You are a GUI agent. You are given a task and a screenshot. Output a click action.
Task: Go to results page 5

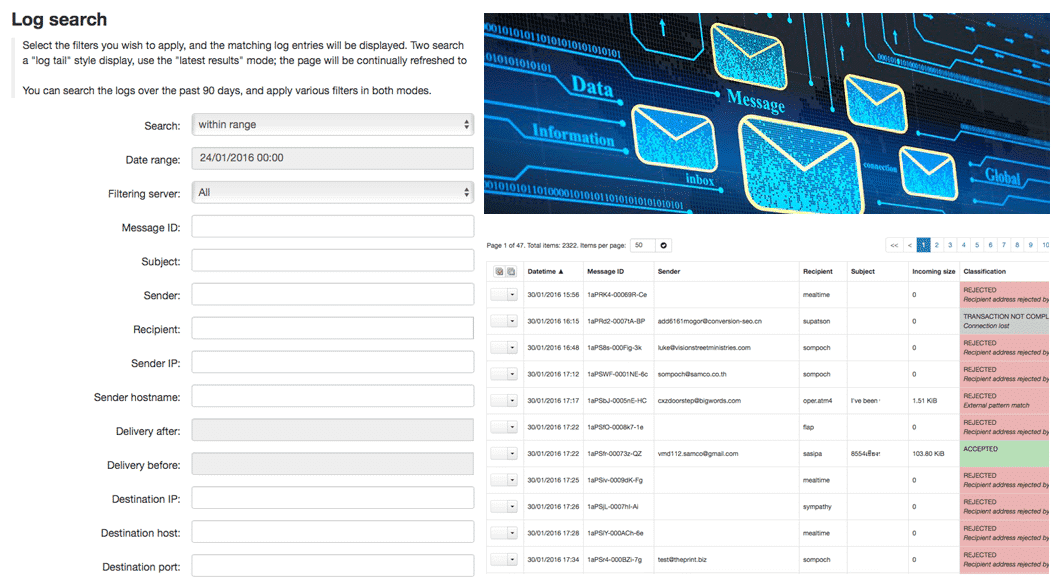pos(976,246)
